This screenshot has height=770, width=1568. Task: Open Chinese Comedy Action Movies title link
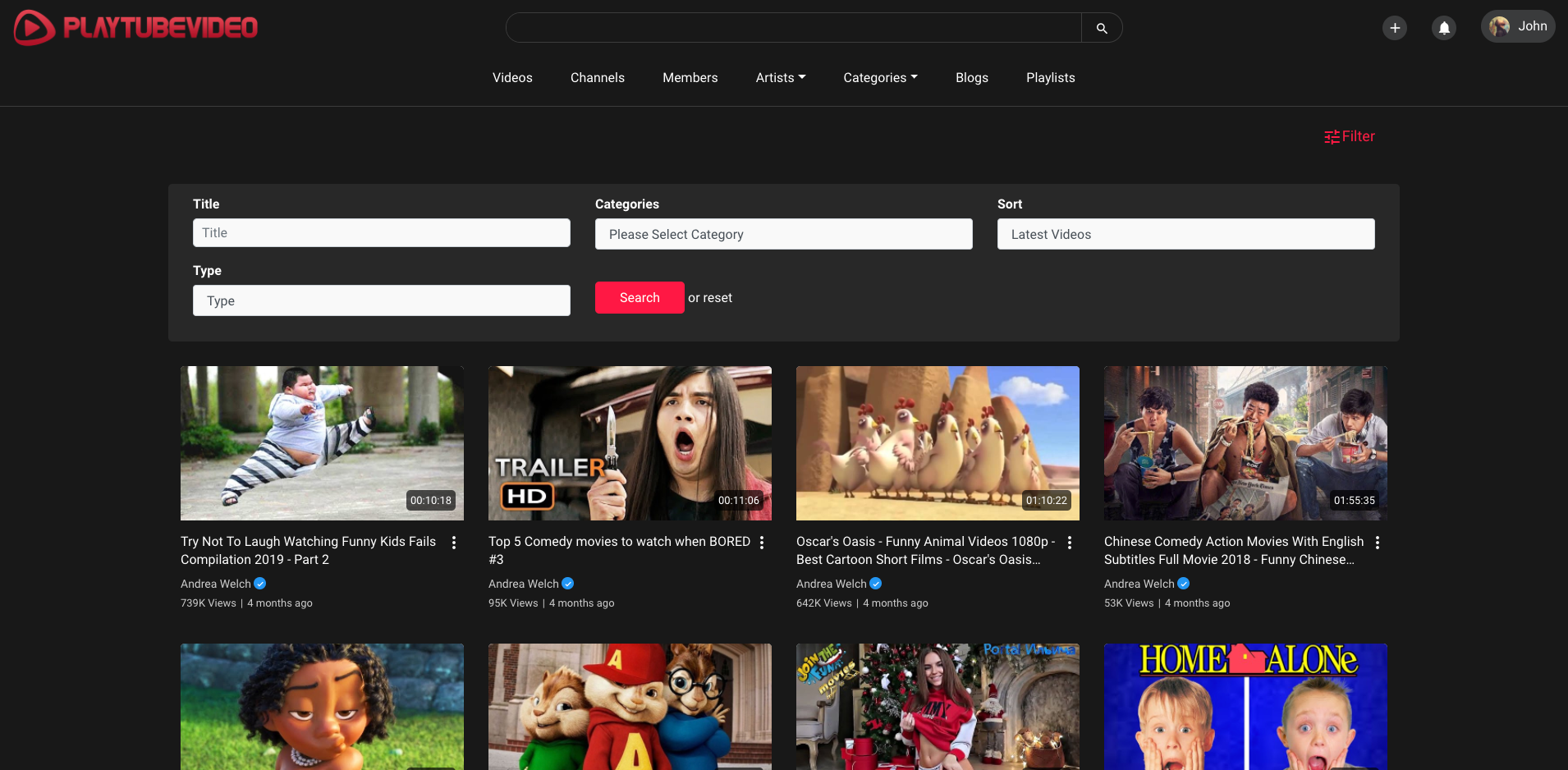pyautogui.click(x=1234, y=550)
